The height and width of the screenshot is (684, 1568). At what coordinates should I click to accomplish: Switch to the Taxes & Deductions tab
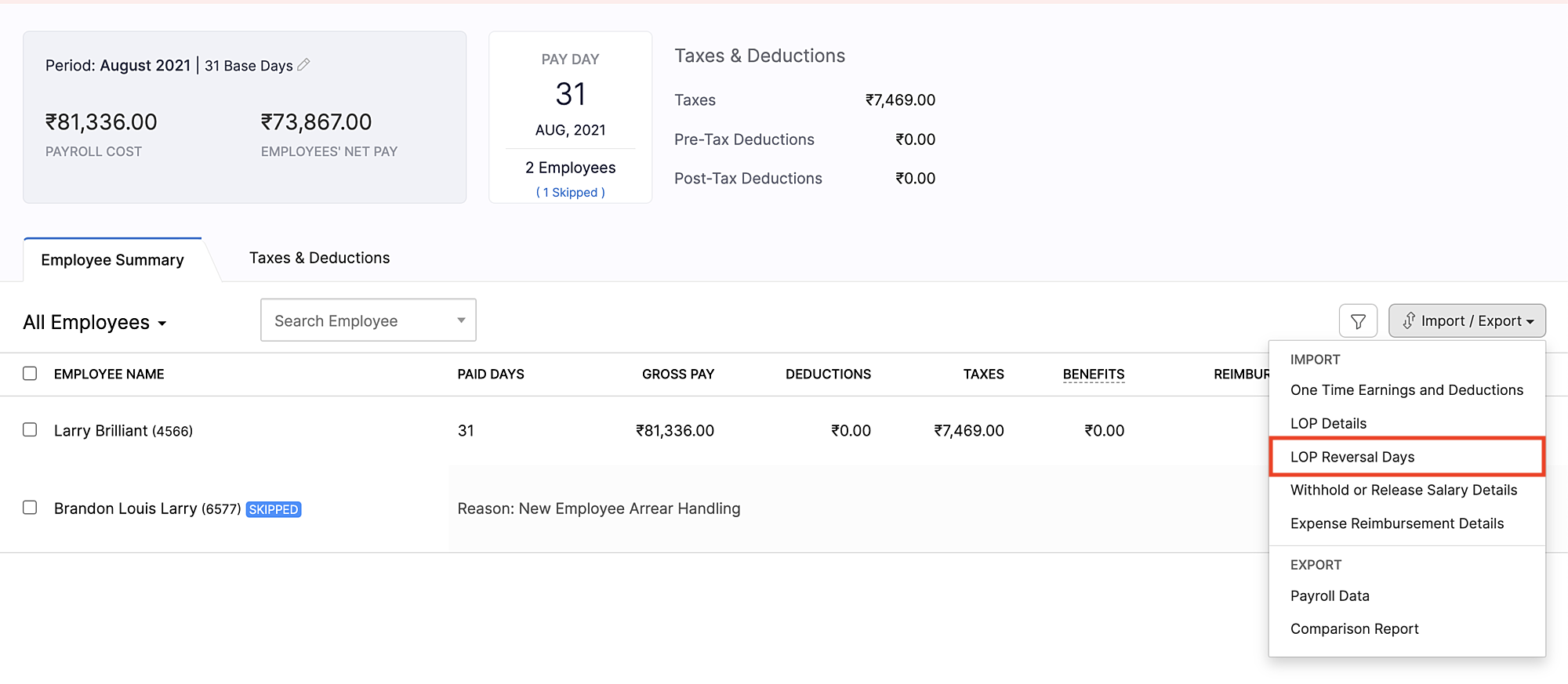point(319,258)
